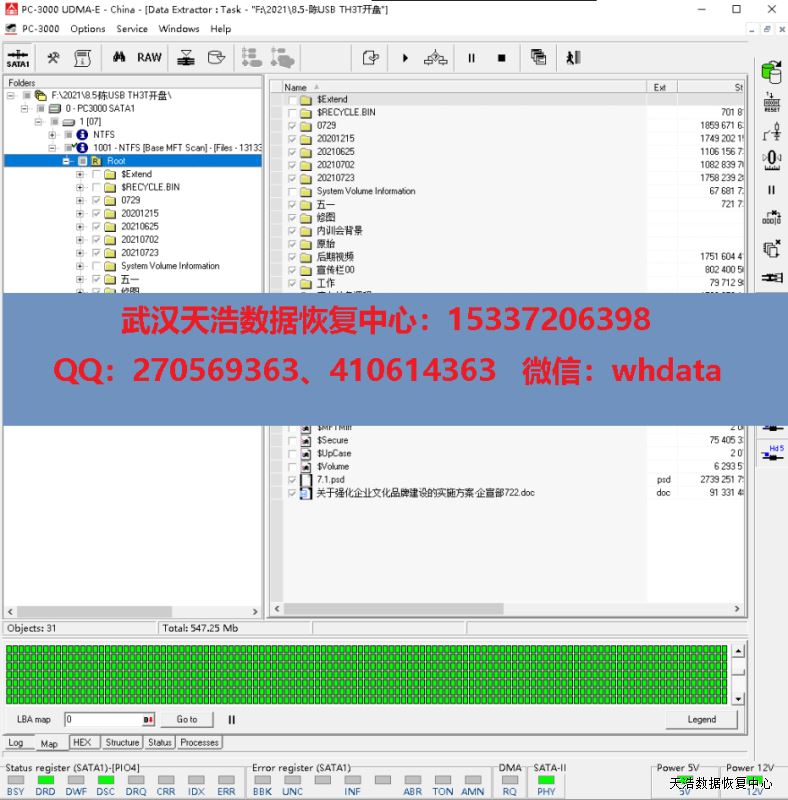This screenshot has width=788, height=800.
Task: Click the exit running-man icon
Action: point(573,58)
